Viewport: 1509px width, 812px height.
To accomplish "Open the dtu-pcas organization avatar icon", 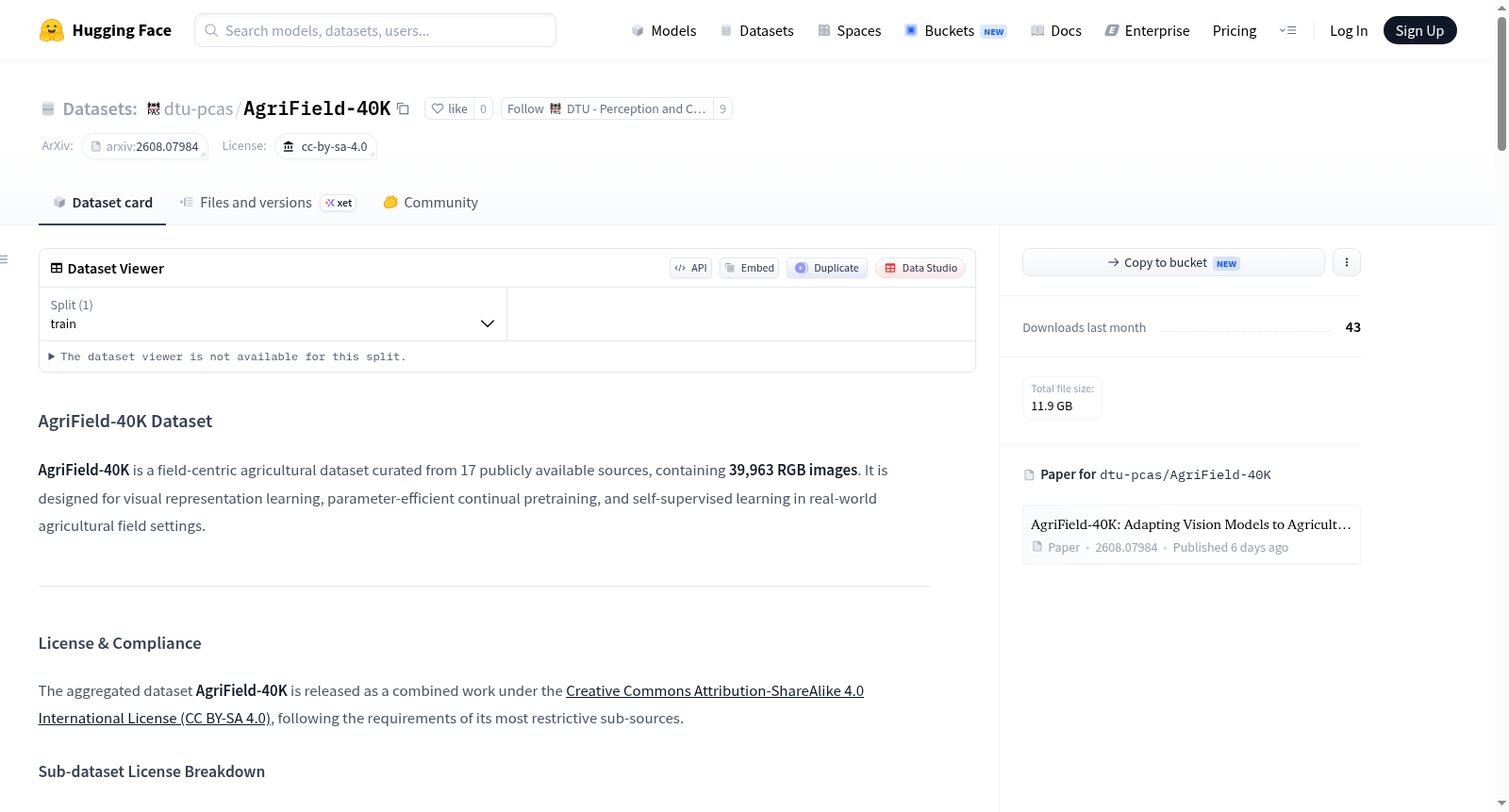I will 154,108.
